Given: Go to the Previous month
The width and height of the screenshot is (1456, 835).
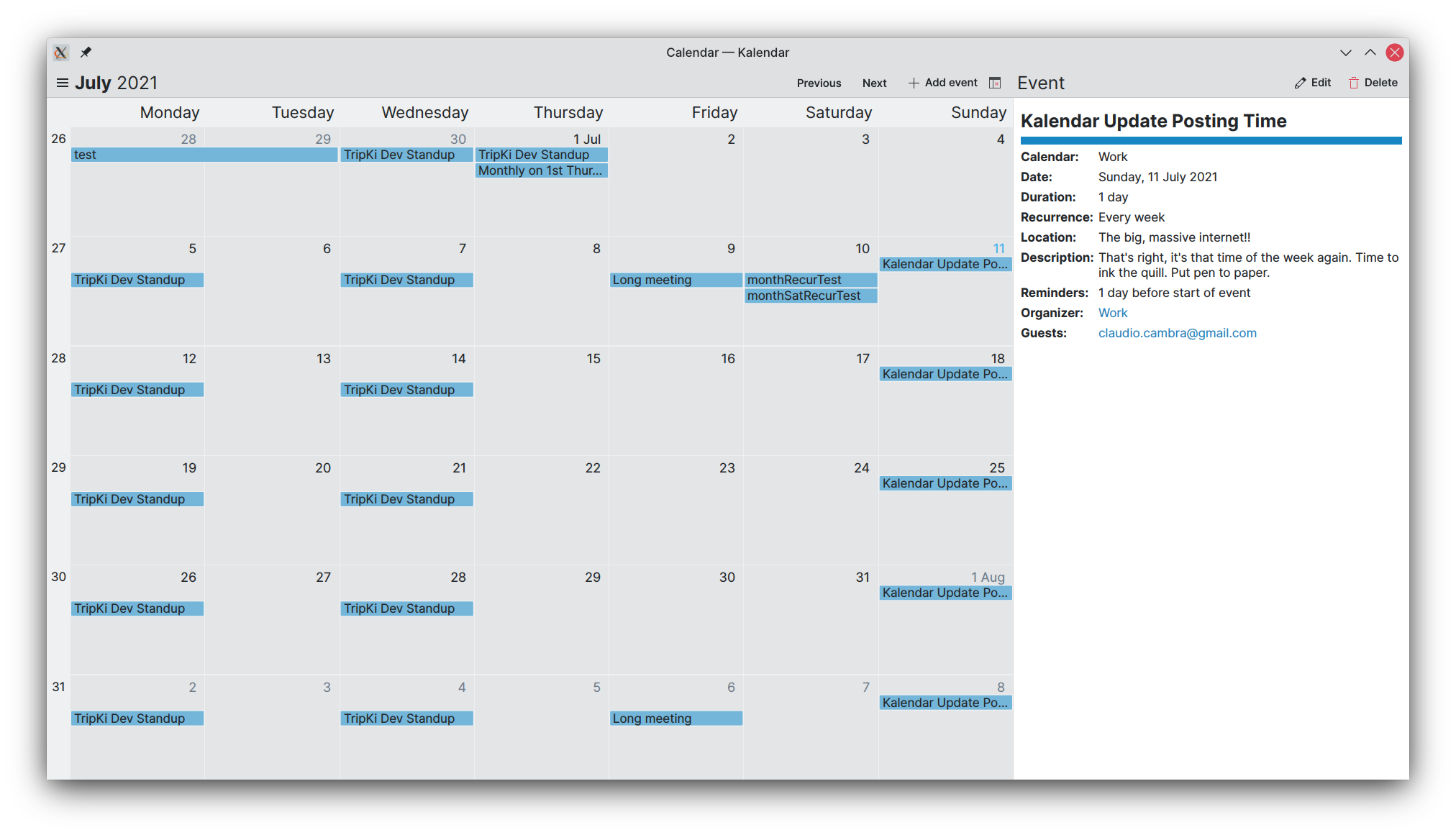Looking at the screenshot, I should pyautogui.click(x=819, y=83).
